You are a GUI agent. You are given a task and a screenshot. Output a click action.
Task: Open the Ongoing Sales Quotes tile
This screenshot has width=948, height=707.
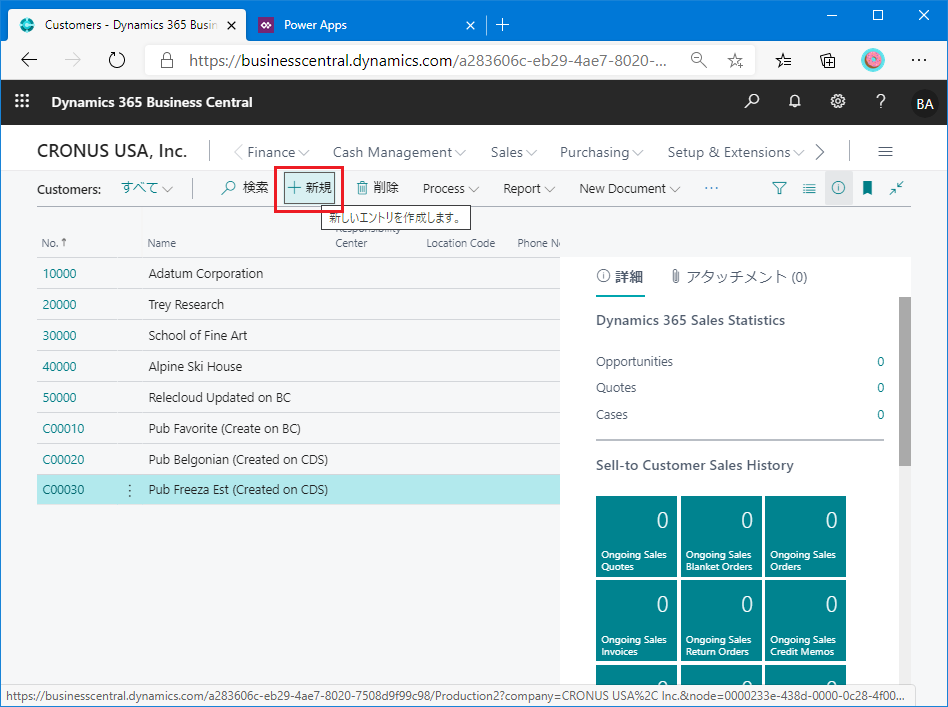click(x=636, y=536)
